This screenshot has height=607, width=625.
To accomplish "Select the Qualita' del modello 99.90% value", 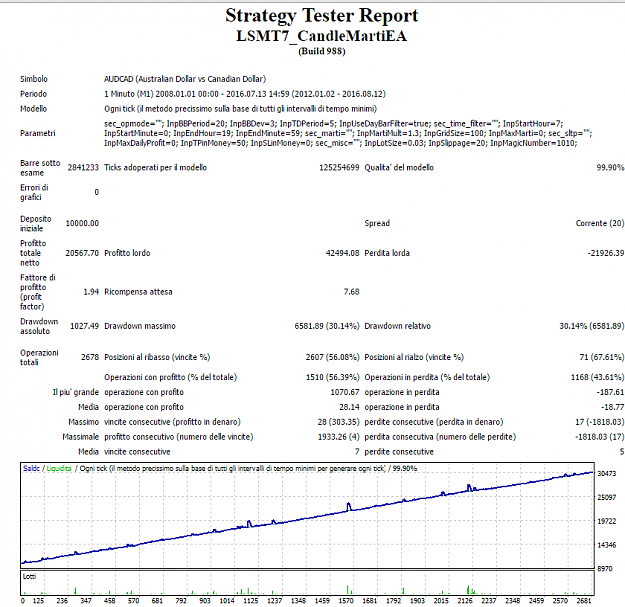I will (x=610, y=167).
